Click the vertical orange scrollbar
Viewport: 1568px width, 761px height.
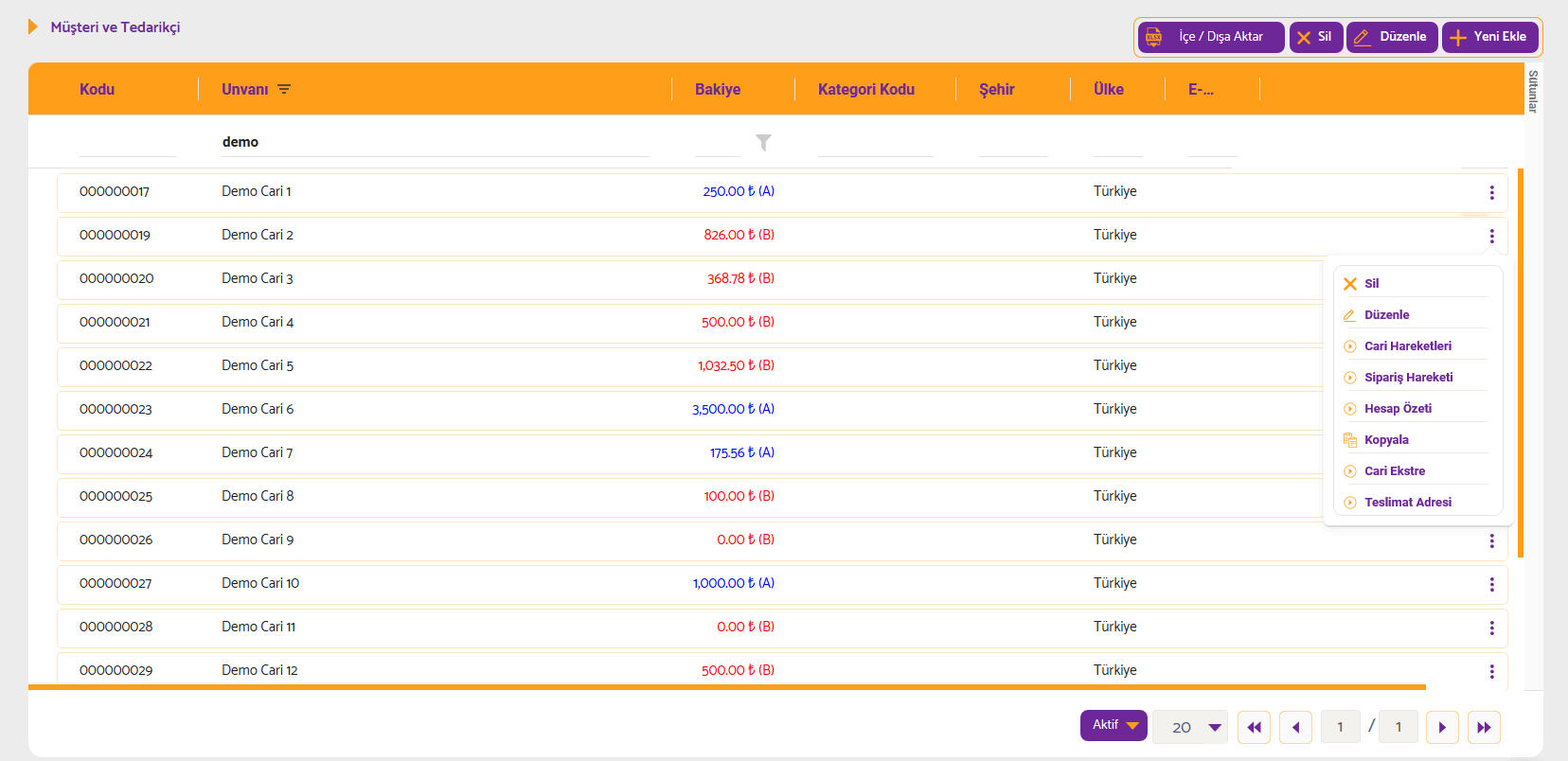1521,363
